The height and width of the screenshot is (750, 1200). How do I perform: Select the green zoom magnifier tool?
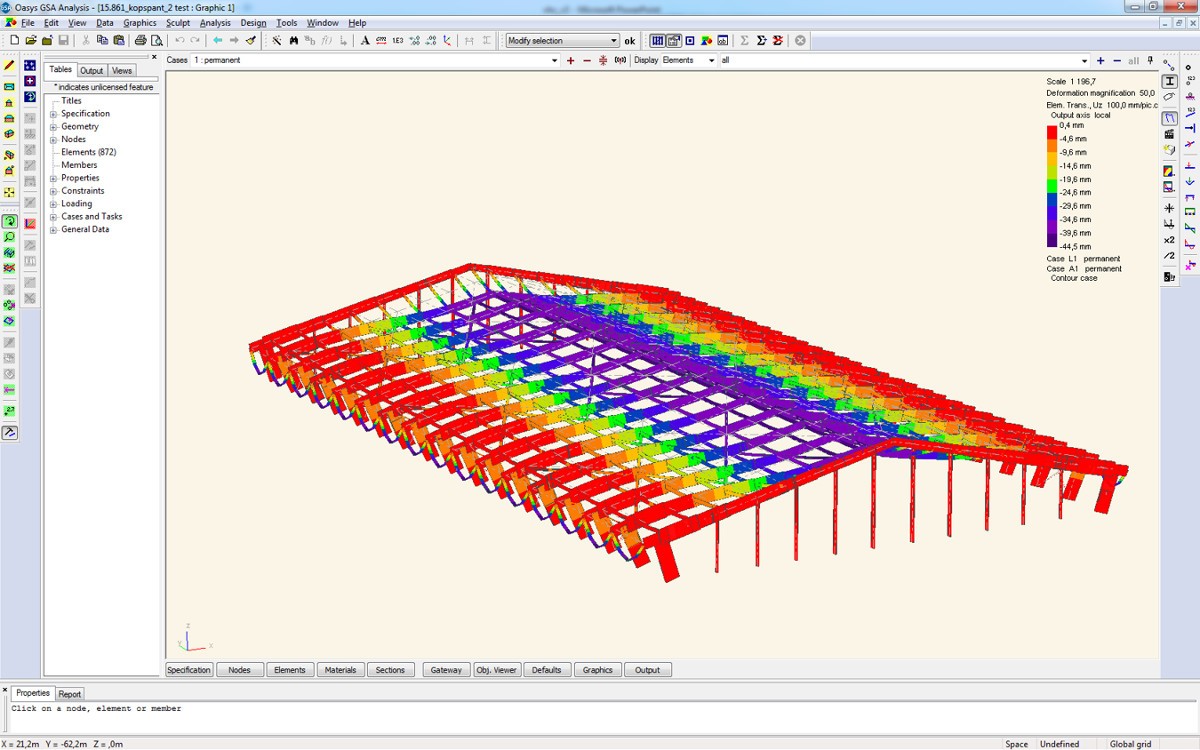9,238
